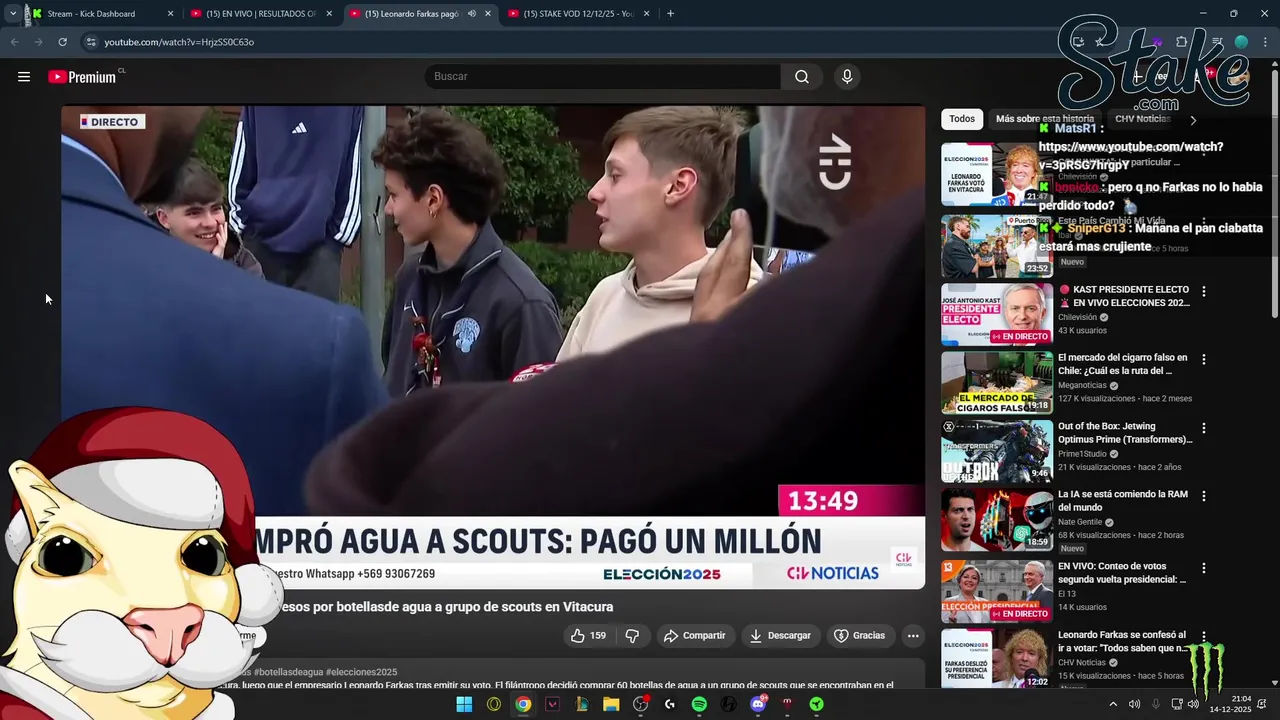
Task: Show hidden system tray icons
Action: coord(1113,704)
